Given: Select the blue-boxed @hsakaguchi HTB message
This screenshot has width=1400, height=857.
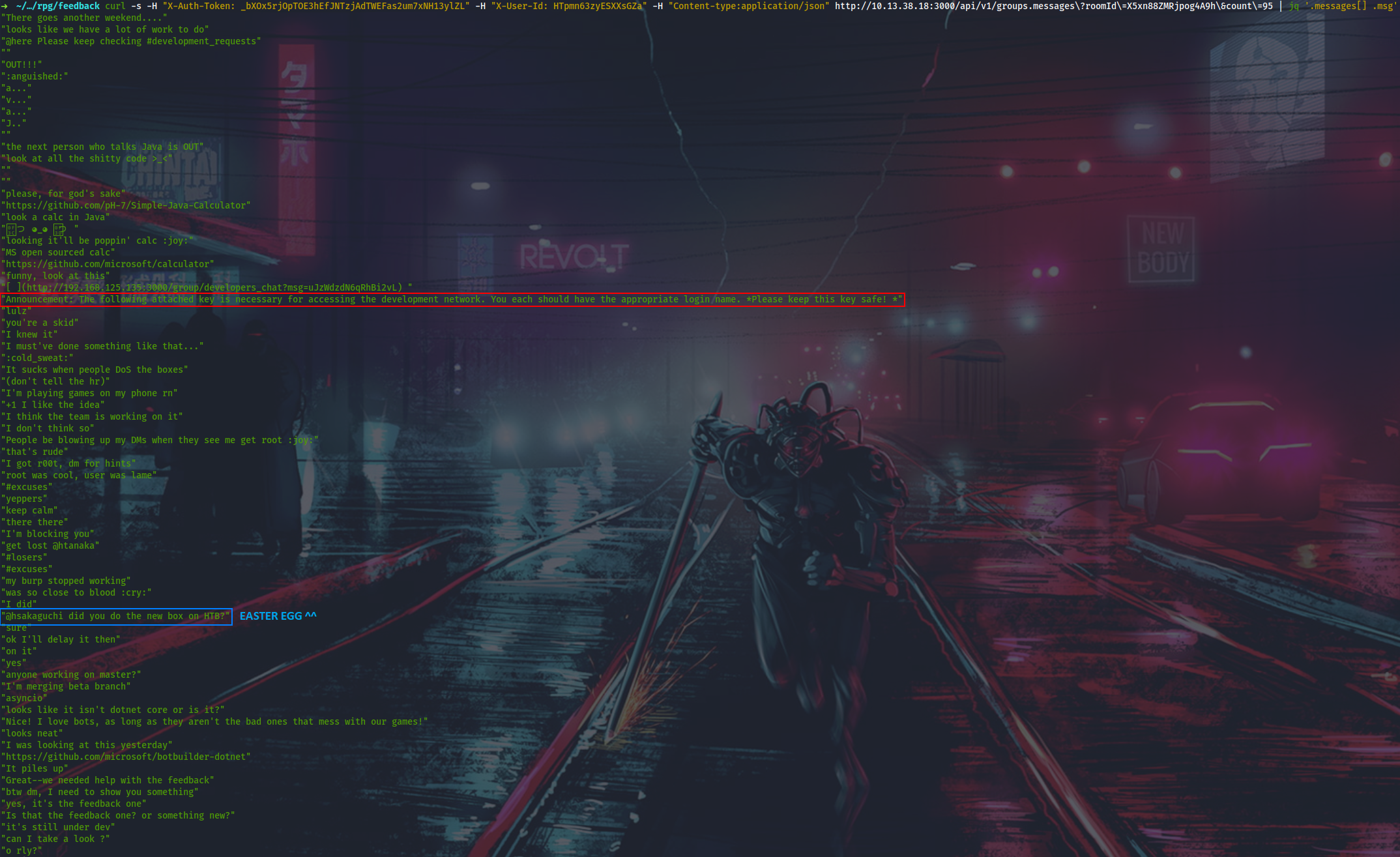Looking at the screenshot, I should point(117,616).
